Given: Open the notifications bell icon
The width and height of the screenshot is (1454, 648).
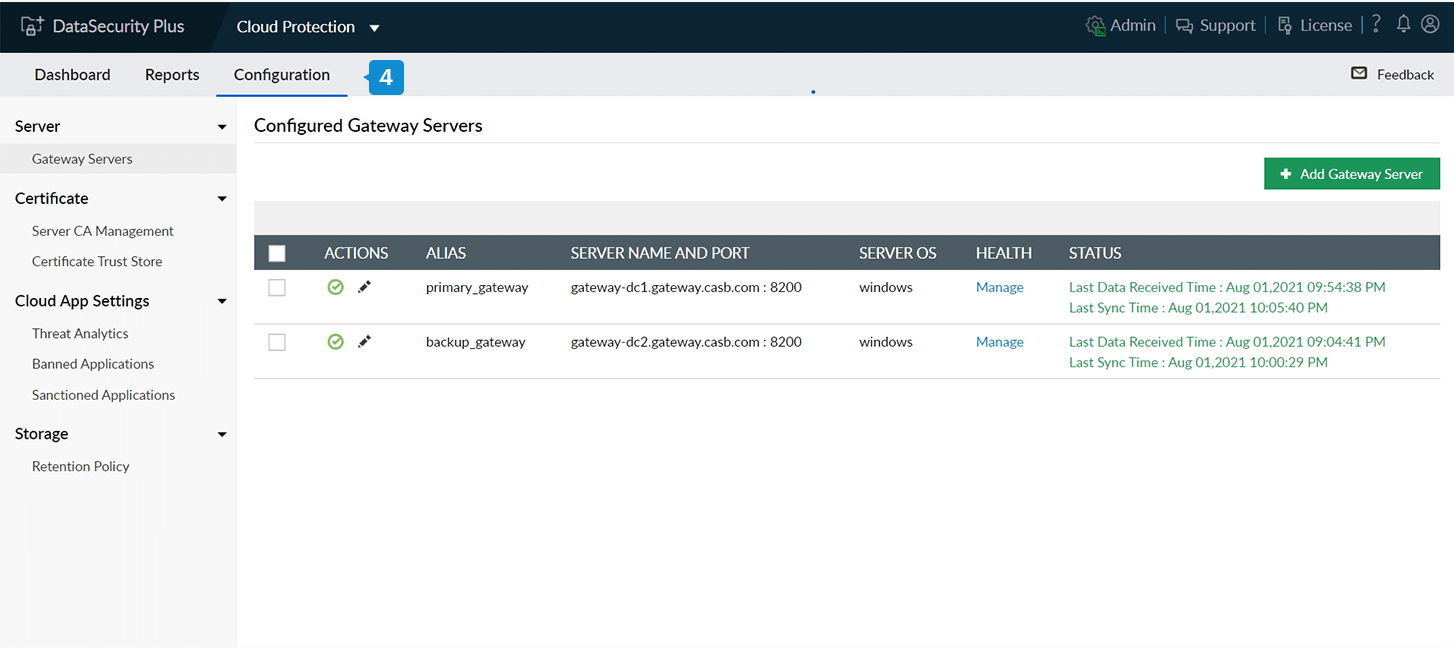Looking at the screenshot, I should point(1404,25).
